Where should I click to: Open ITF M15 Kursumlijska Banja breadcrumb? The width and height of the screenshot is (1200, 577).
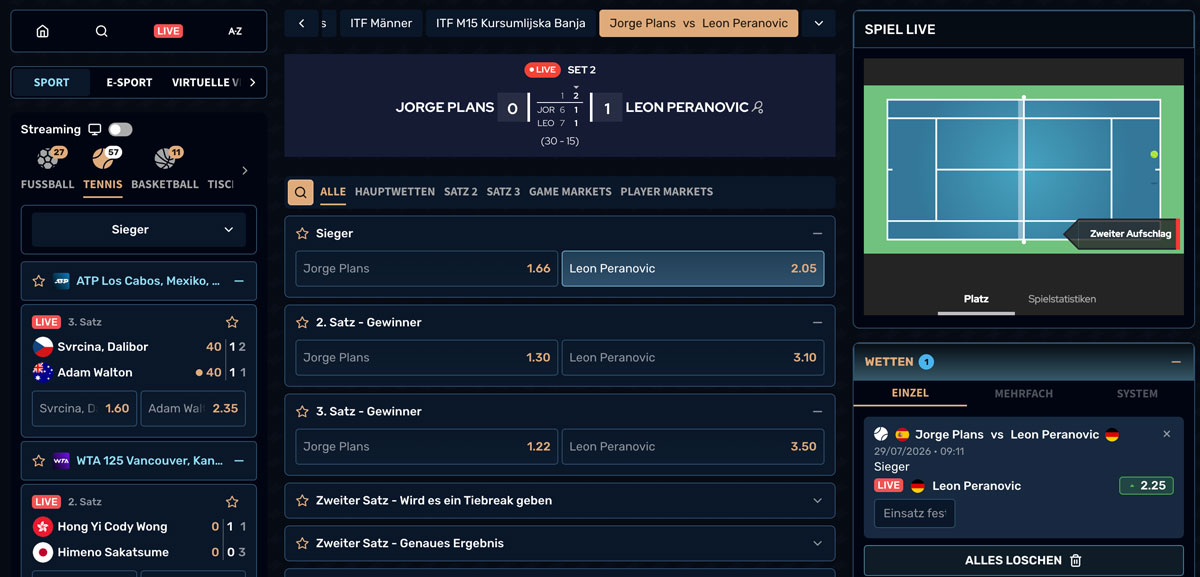(510, 24)
